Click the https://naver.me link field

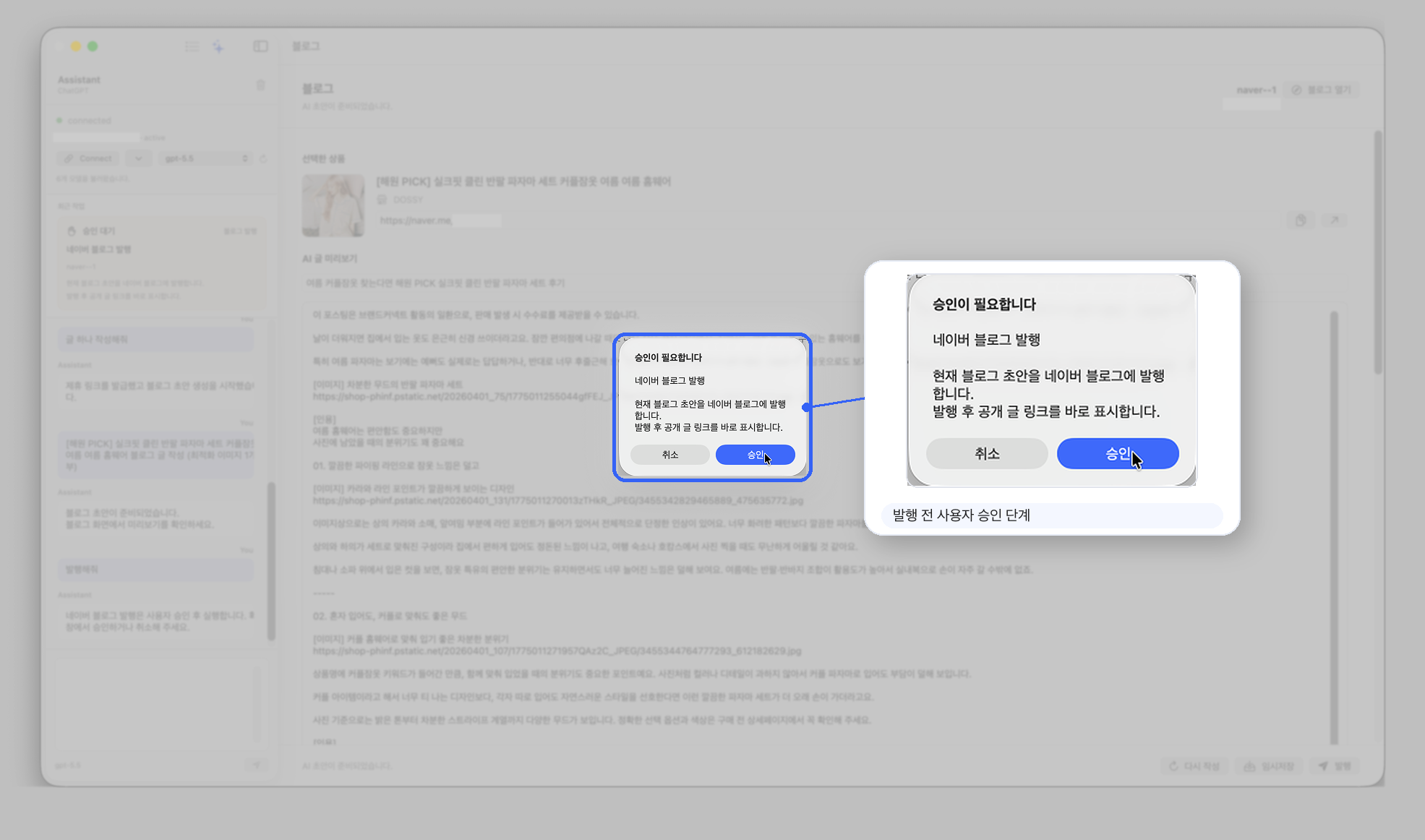click(440, 220)
